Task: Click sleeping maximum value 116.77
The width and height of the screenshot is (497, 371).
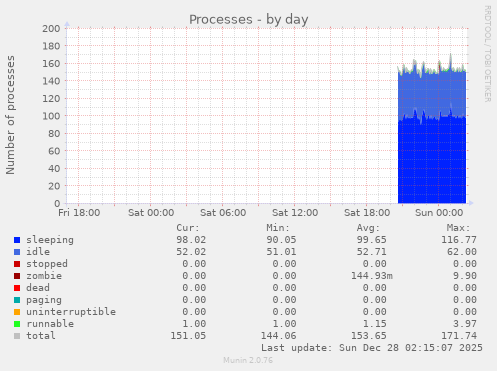Action: [x=459, y=240]
